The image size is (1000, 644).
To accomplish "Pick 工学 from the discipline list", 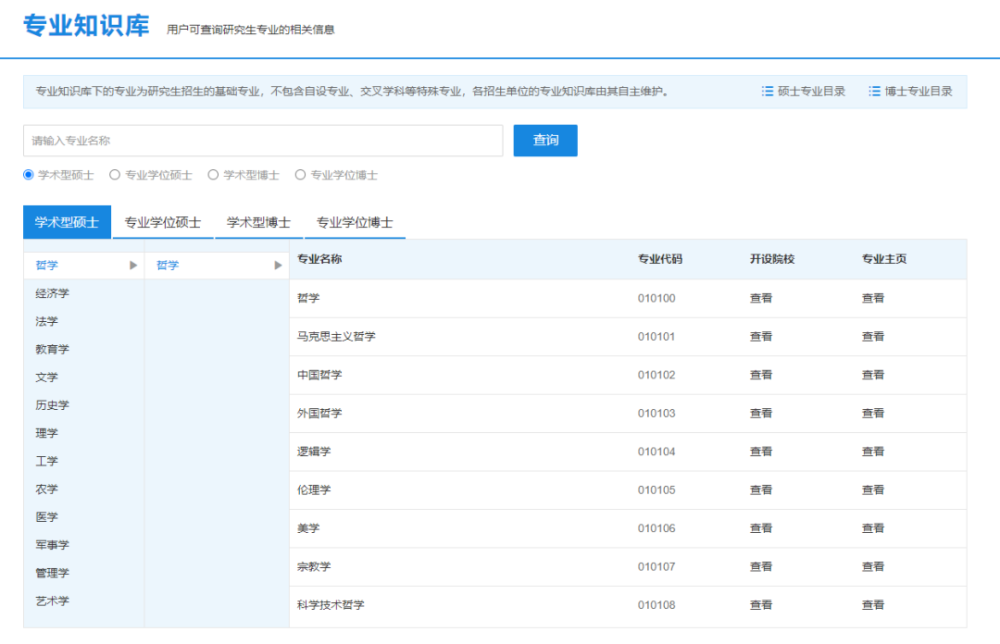I will click(x=47, y=461).
